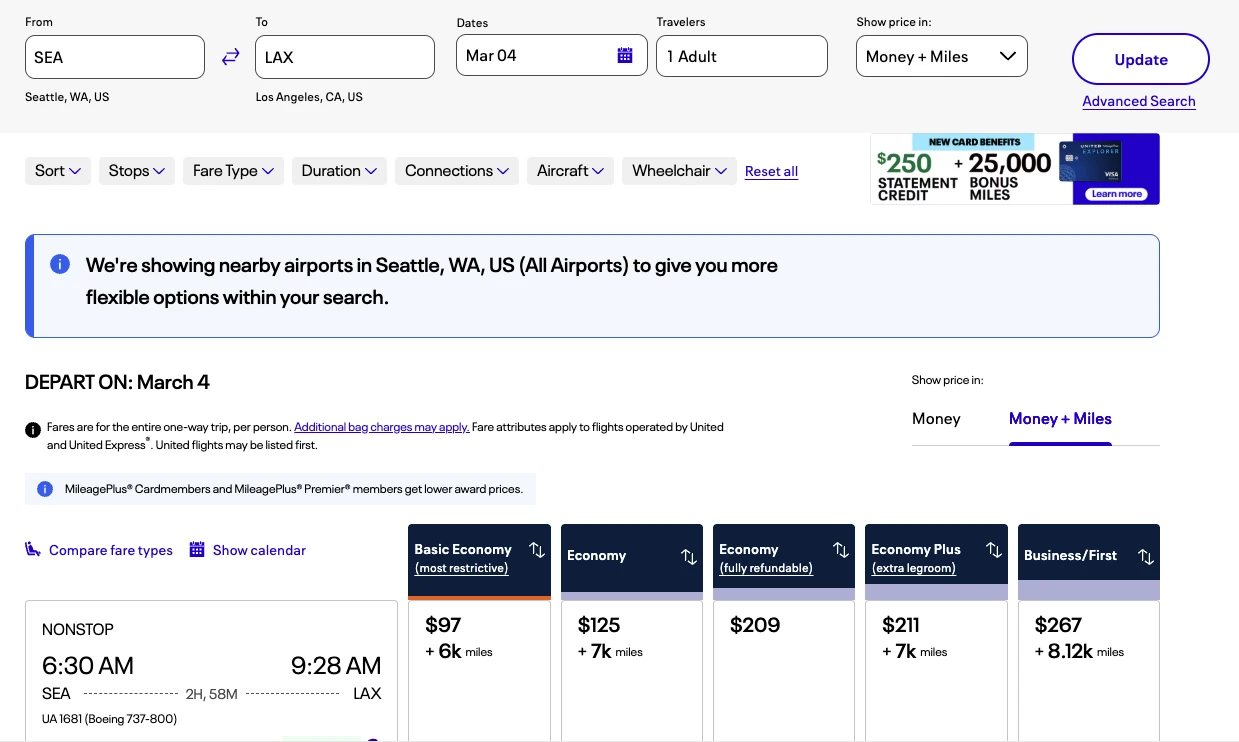The height and width of the screenshot is (742, 1239).
Task: Open the Connections filter dropdown
Action: [x=457, y=171]
